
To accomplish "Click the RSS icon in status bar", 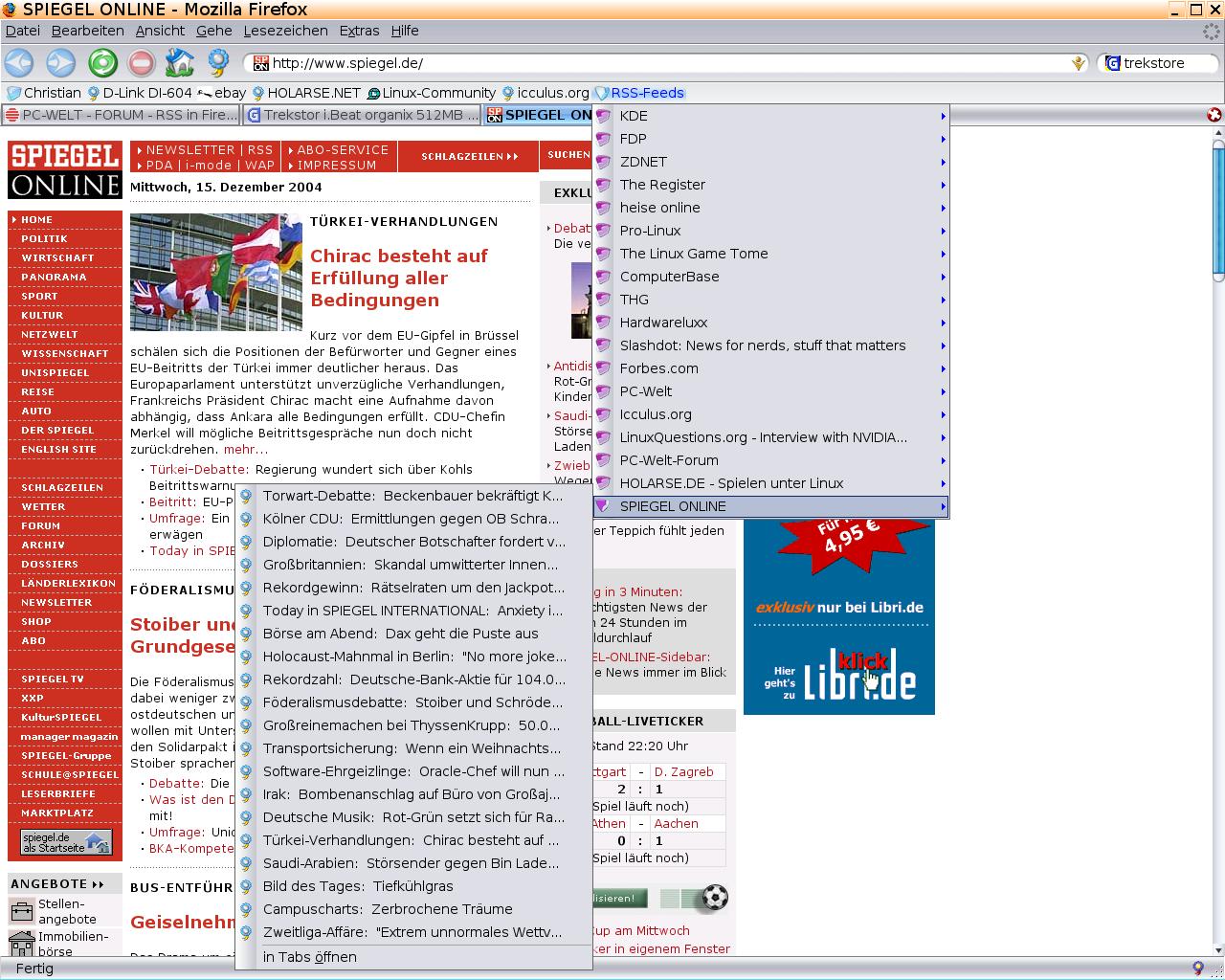I will coord(1197,969).
